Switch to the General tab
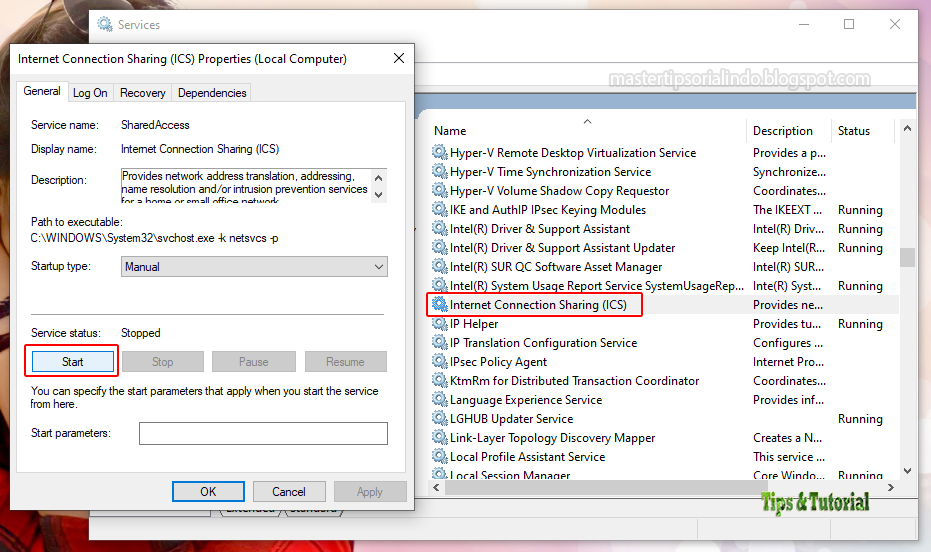 (42, 91)
